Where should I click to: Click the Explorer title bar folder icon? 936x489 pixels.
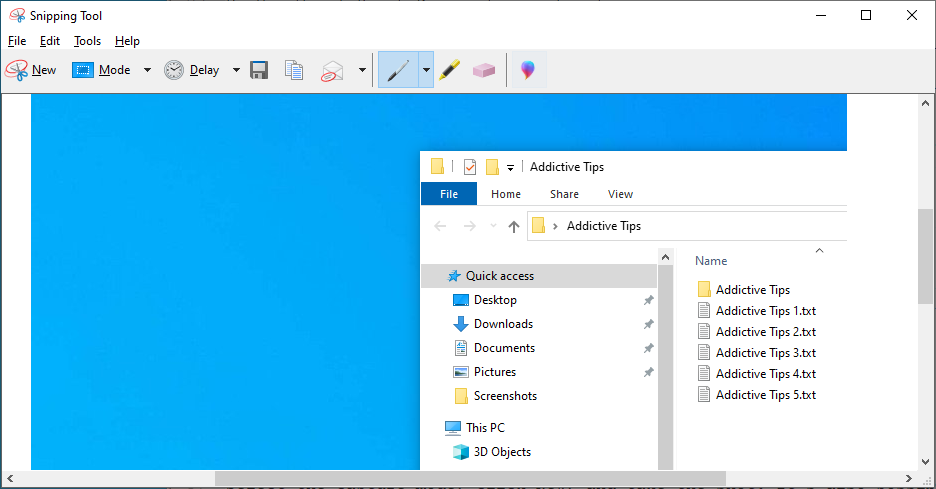pyautogui.click(x=438, y=166)
